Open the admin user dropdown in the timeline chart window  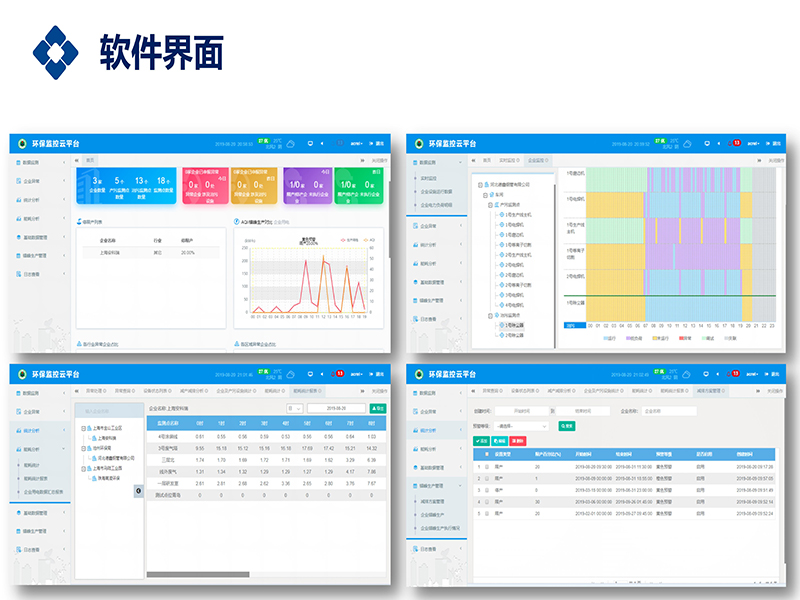click(x=753, y=144)
